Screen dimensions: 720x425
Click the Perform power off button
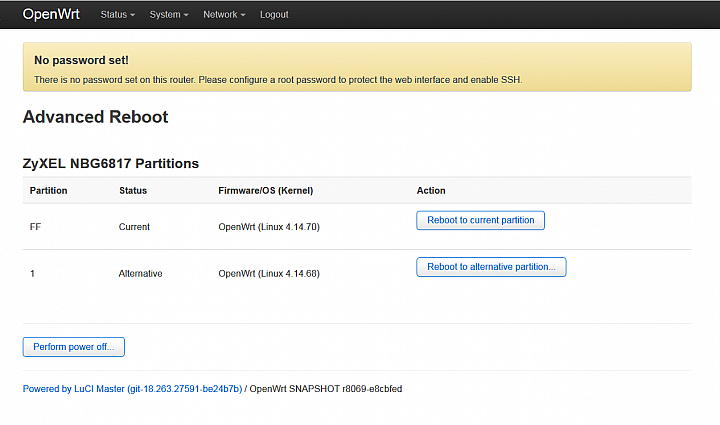(73, 347)
